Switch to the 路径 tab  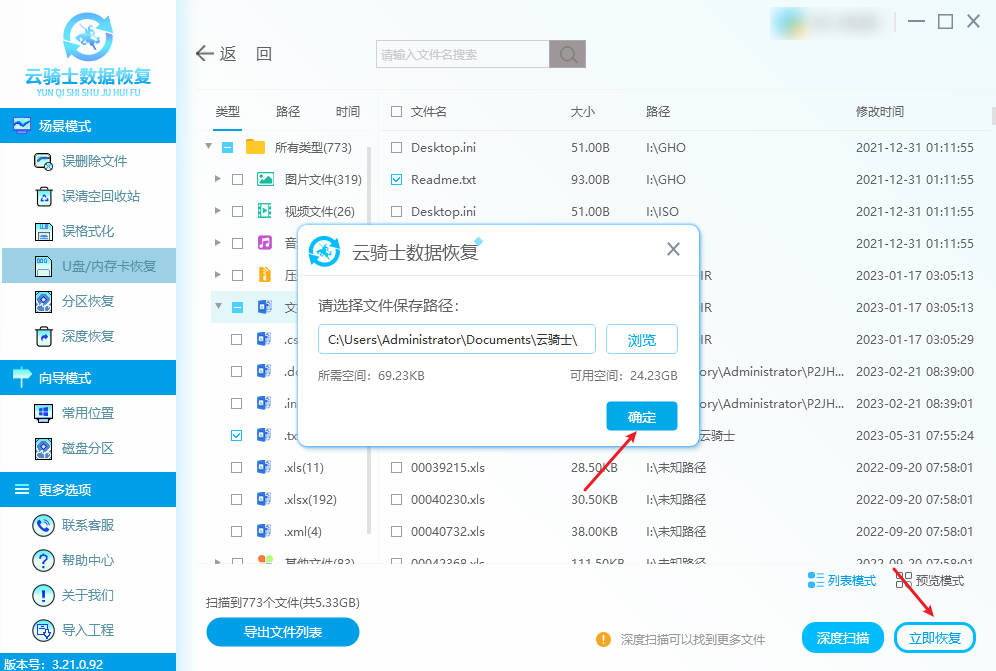coord(288,112)
